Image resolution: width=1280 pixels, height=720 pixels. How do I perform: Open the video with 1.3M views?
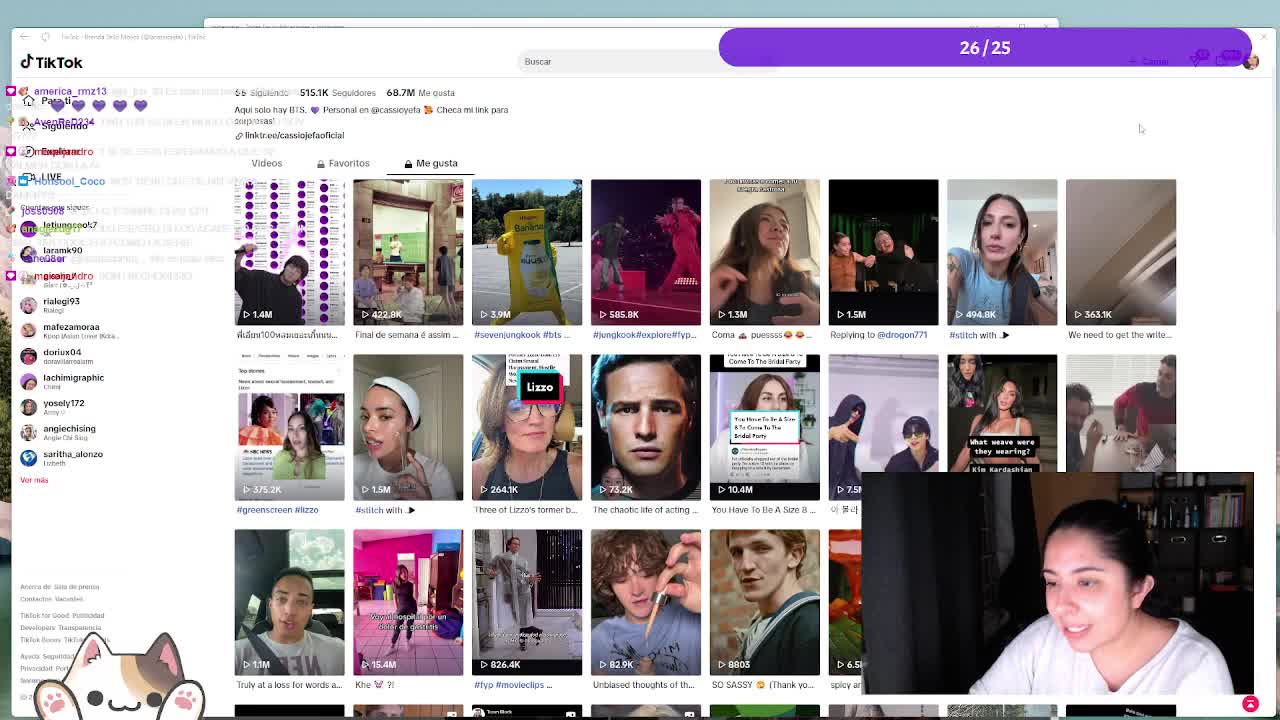(765, 252)
